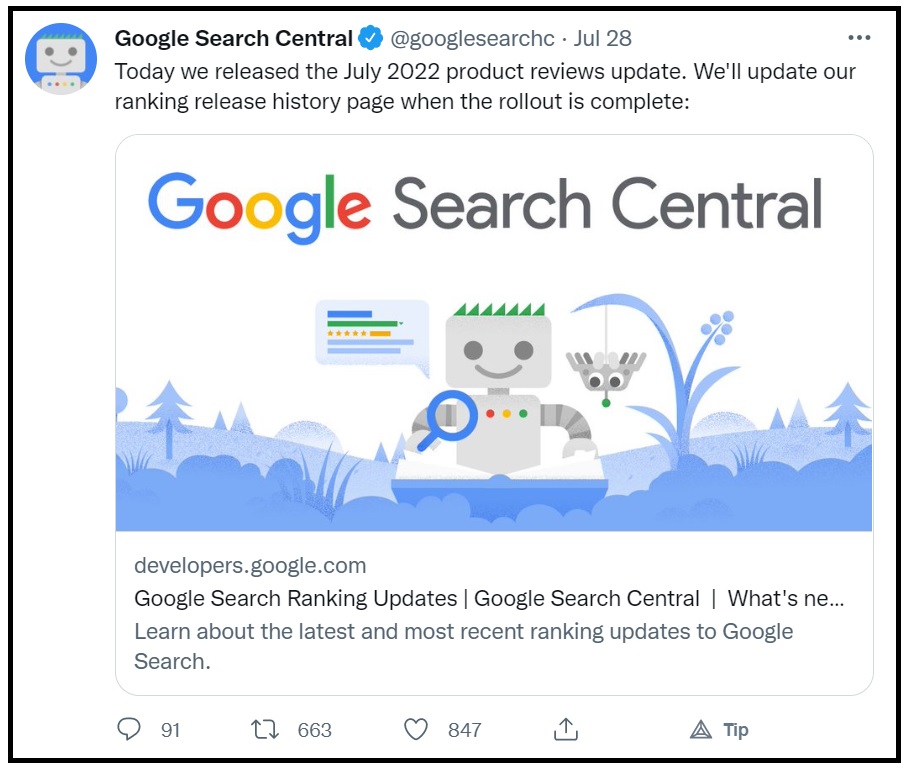
Task: Click the like count 847
Action: (465, 730)
